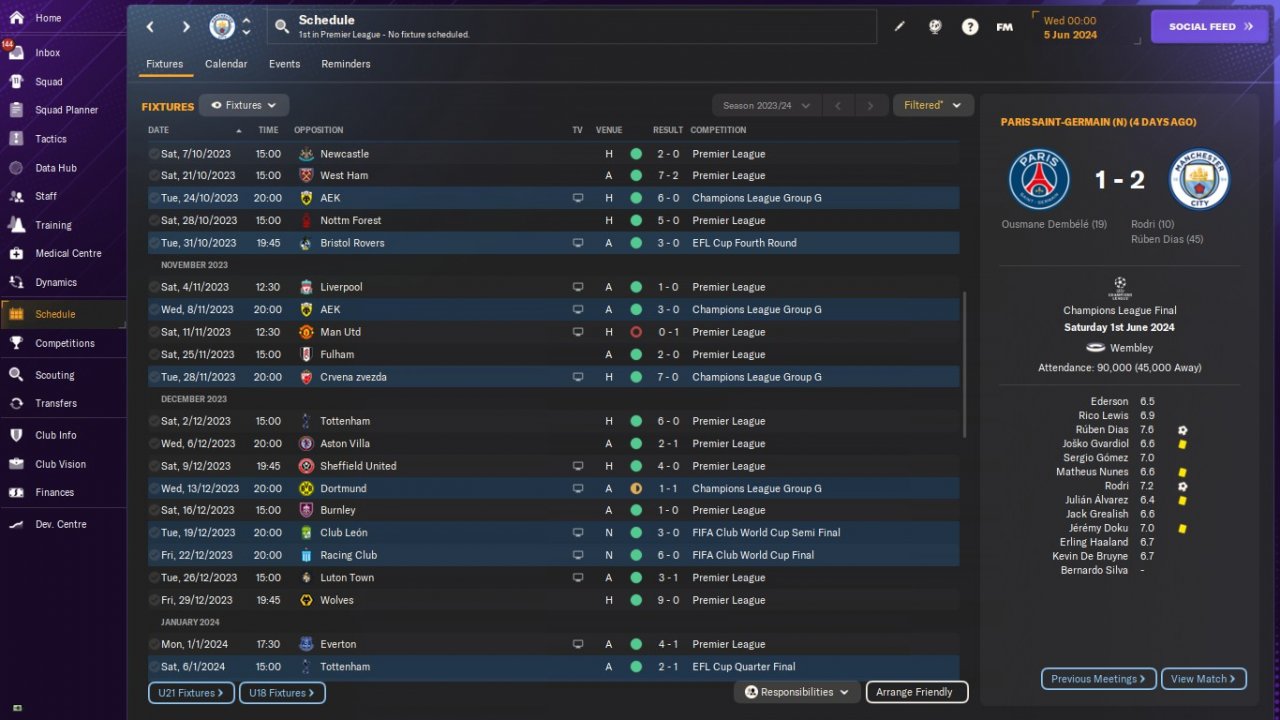Open the FM menu icon
Viewport: 1280px width, 720px height.
[x=1005, y=27]
